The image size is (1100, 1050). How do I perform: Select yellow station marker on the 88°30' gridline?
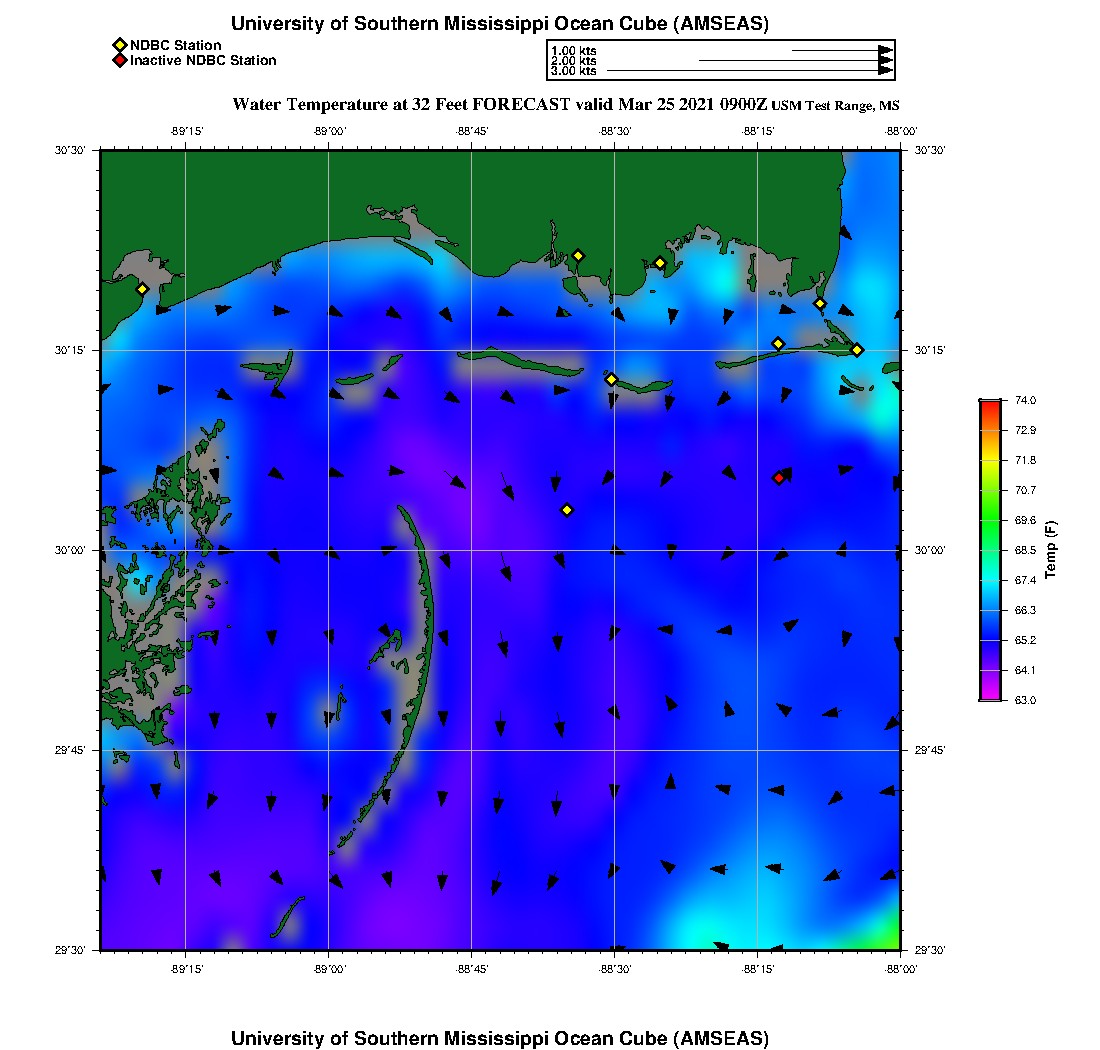pyautogui.click(x=611, y=379)
